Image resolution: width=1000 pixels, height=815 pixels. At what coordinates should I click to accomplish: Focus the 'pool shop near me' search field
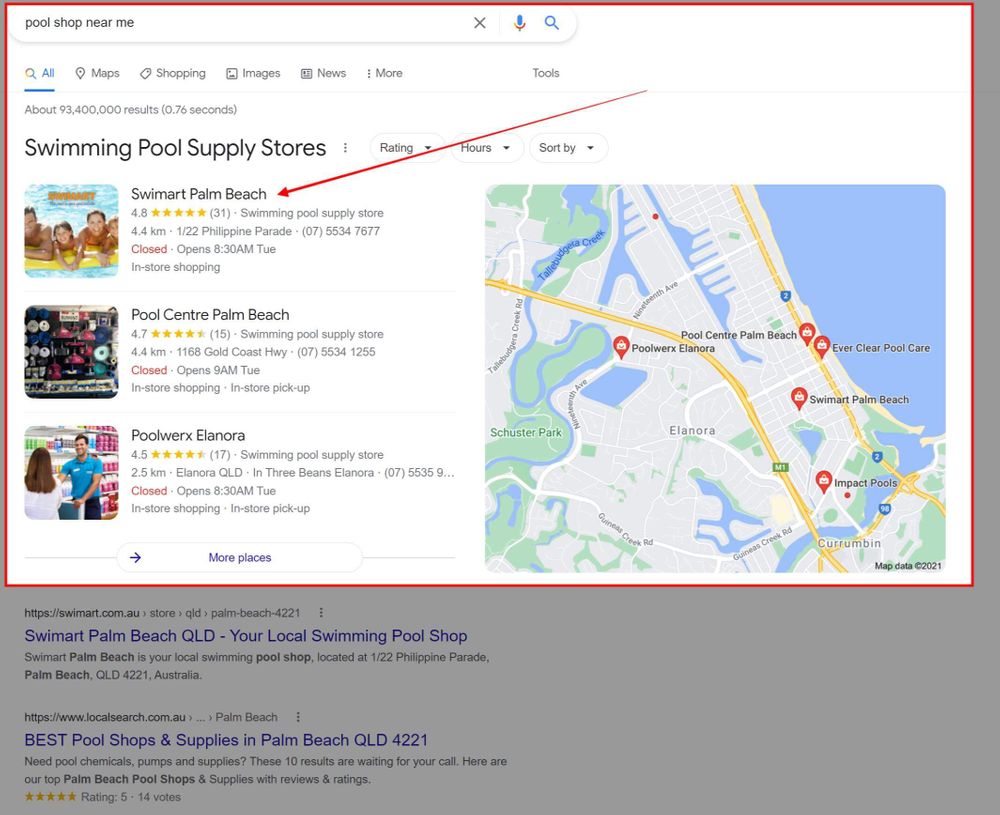pos(242,23)
